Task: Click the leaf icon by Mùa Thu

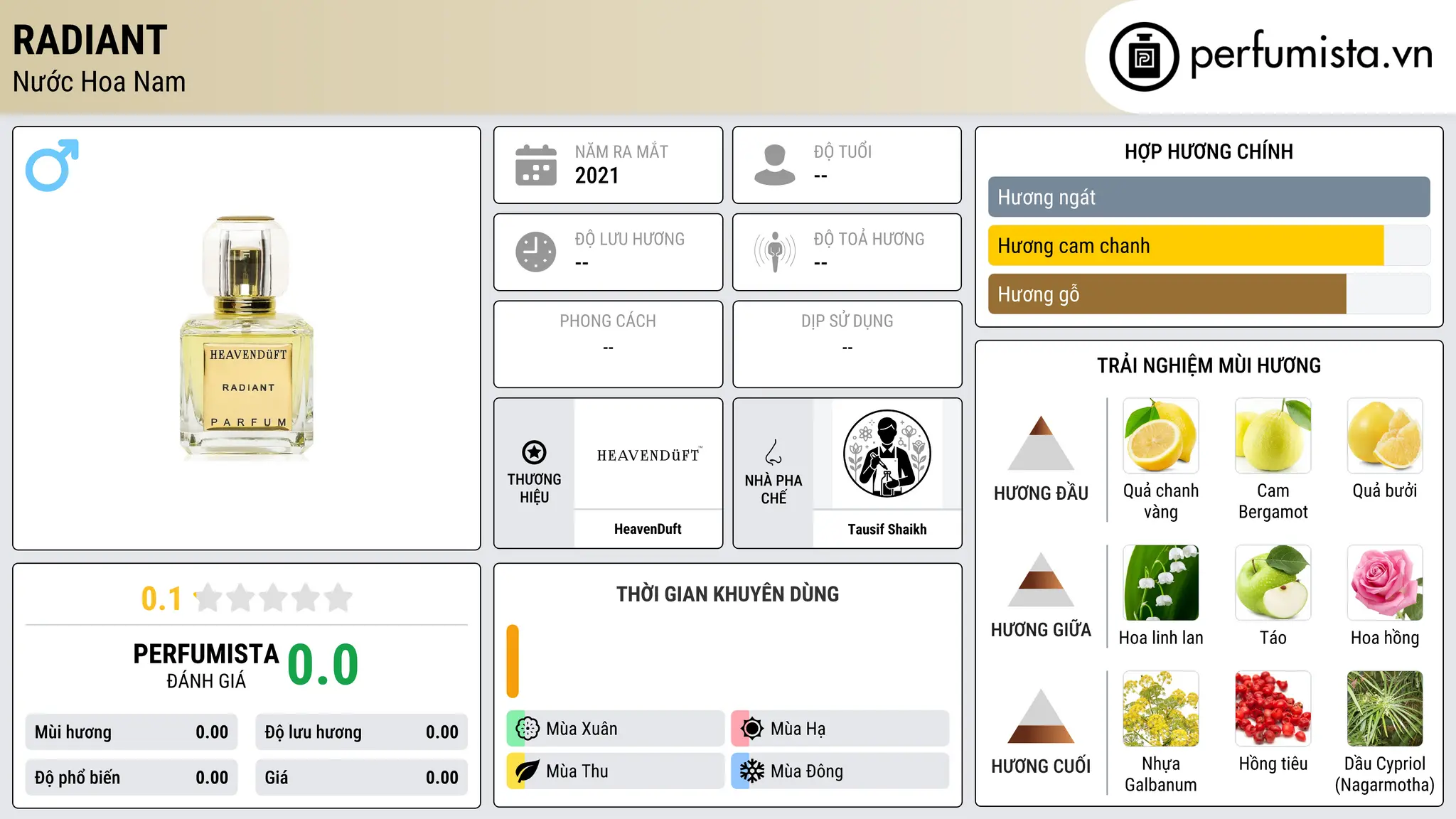Action: [528, 771]
